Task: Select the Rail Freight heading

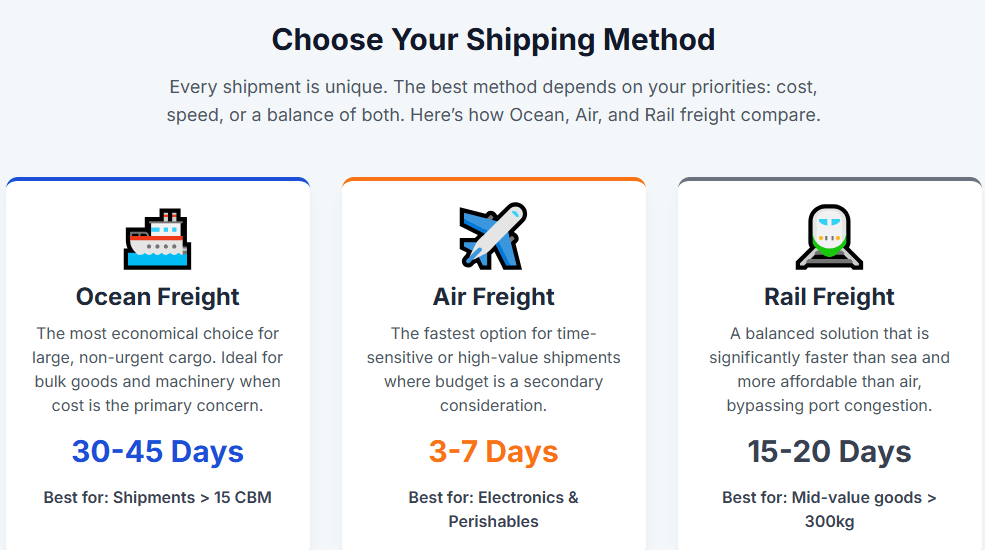Action: [x=829, y=296]
